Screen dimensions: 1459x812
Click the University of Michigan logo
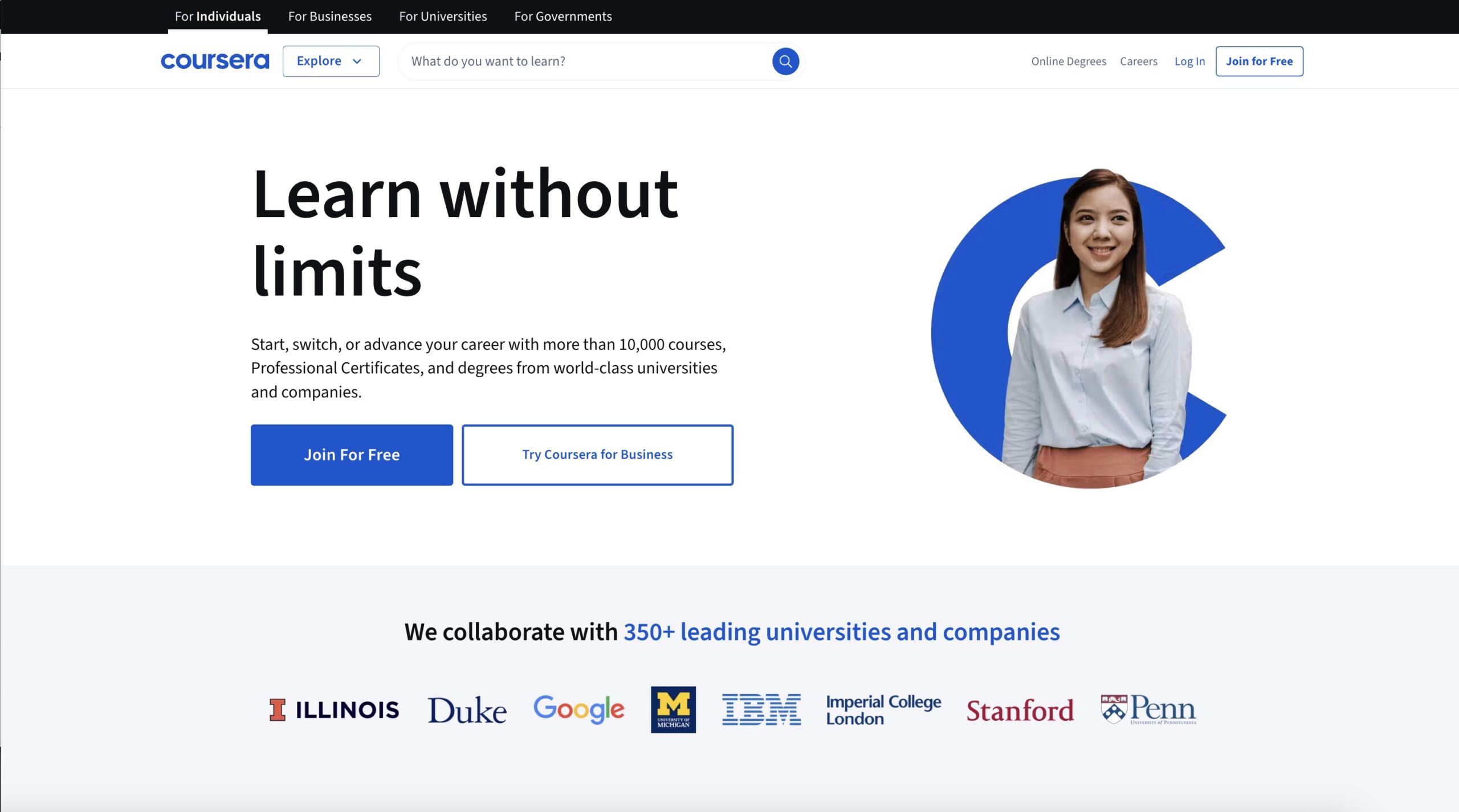point(673,709)
